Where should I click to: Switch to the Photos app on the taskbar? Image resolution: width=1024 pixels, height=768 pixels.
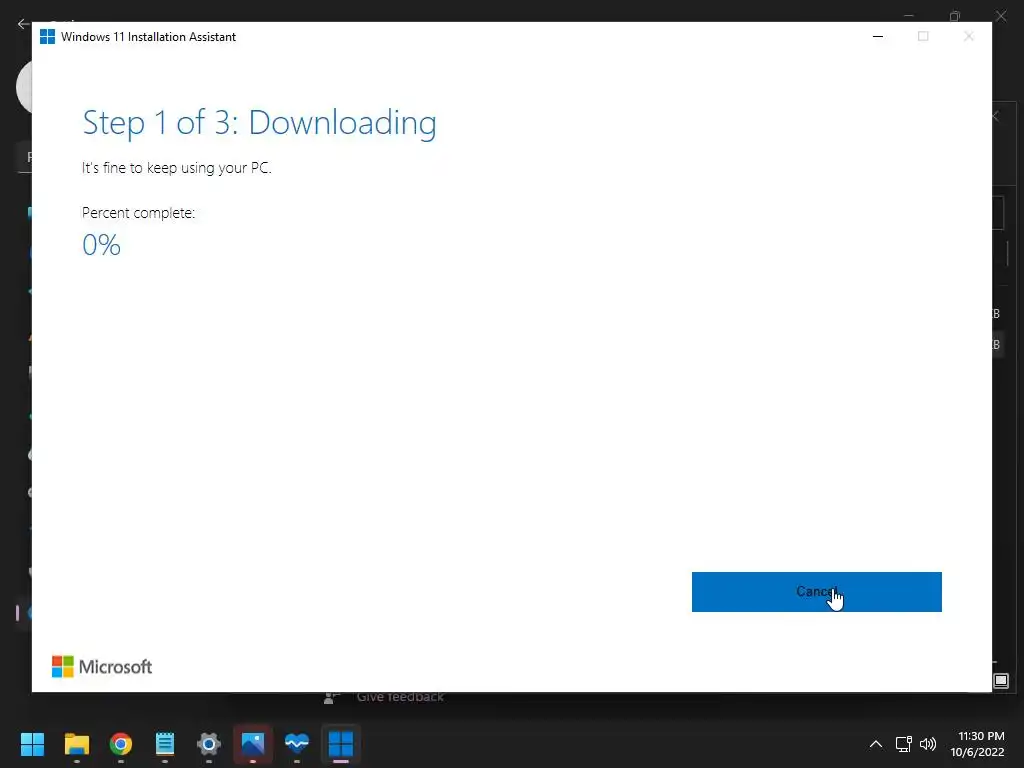click(x=253, y=743)
